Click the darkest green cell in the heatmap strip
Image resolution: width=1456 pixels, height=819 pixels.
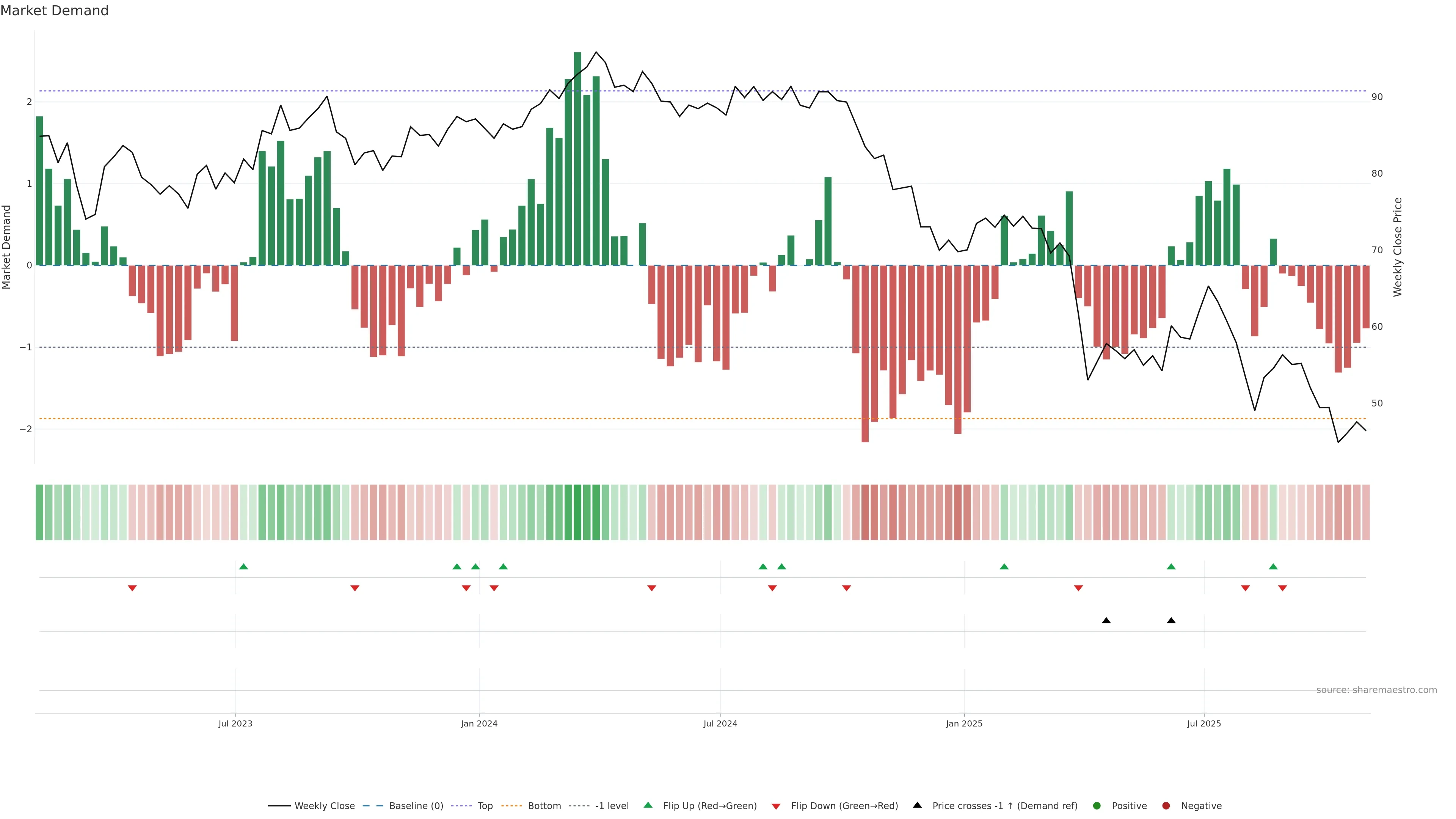pos(577,512)
